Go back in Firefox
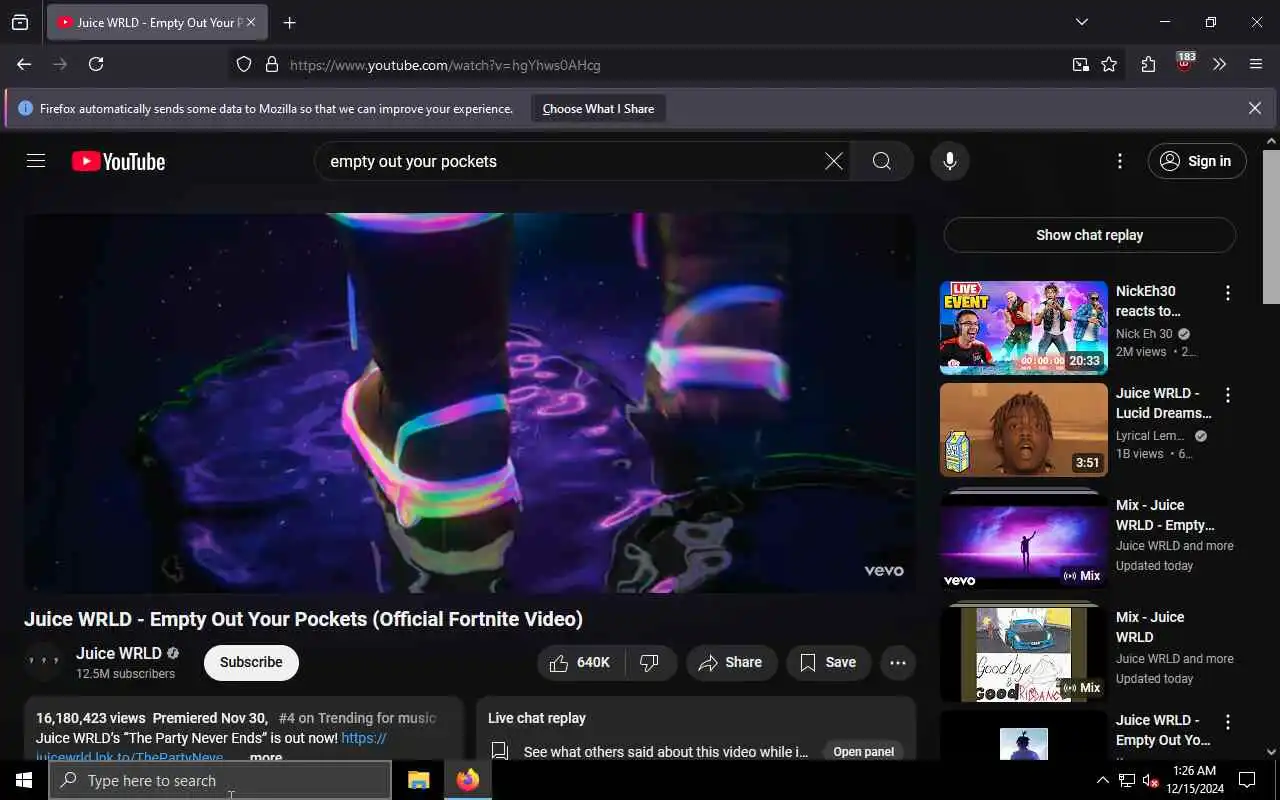This screenshot has width=1280, height=800. pyautogui.click(x=24, y=64)
